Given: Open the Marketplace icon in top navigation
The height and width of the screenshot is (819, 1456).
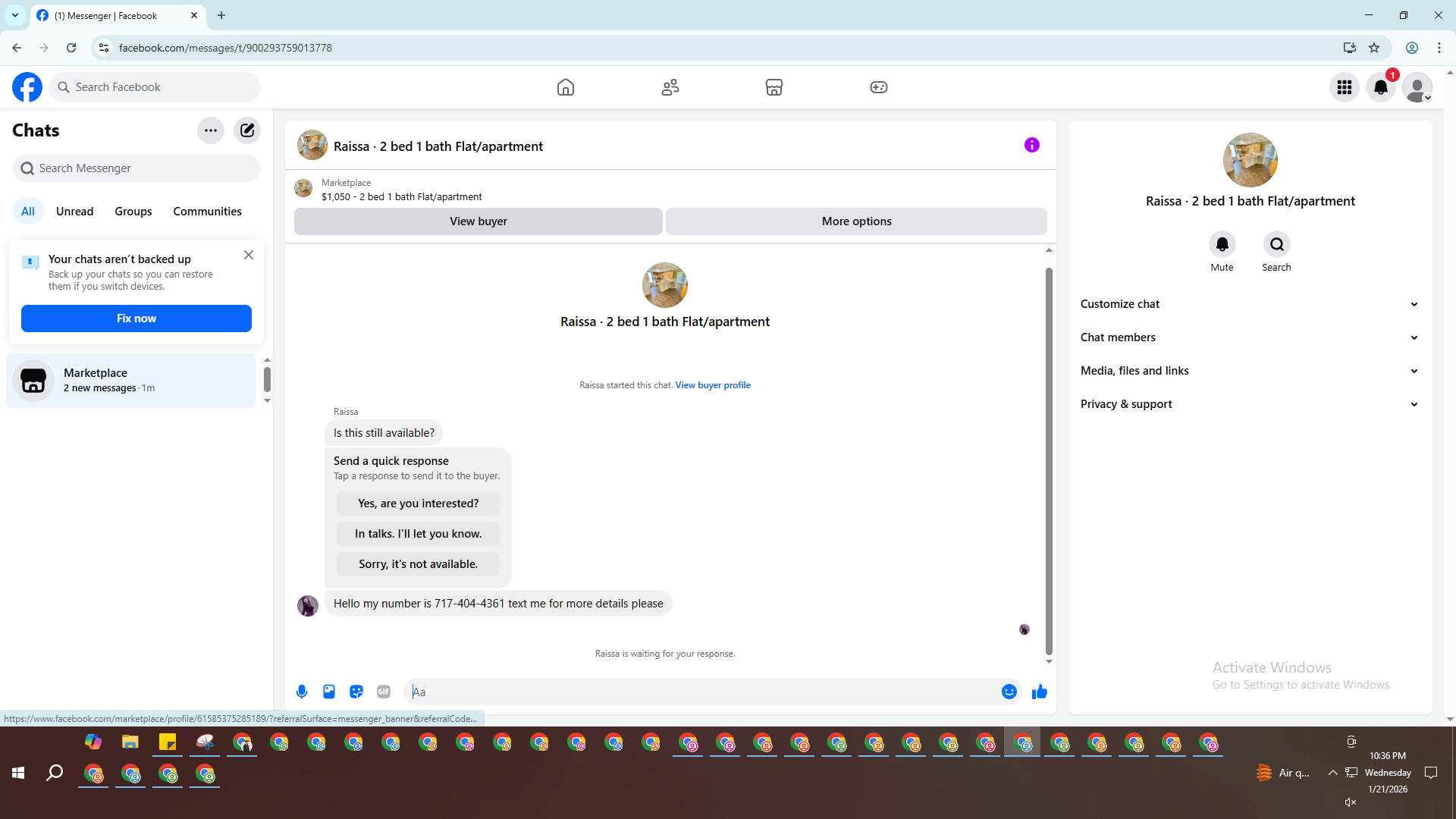Looking at the screenshot, I should (773, 87).
